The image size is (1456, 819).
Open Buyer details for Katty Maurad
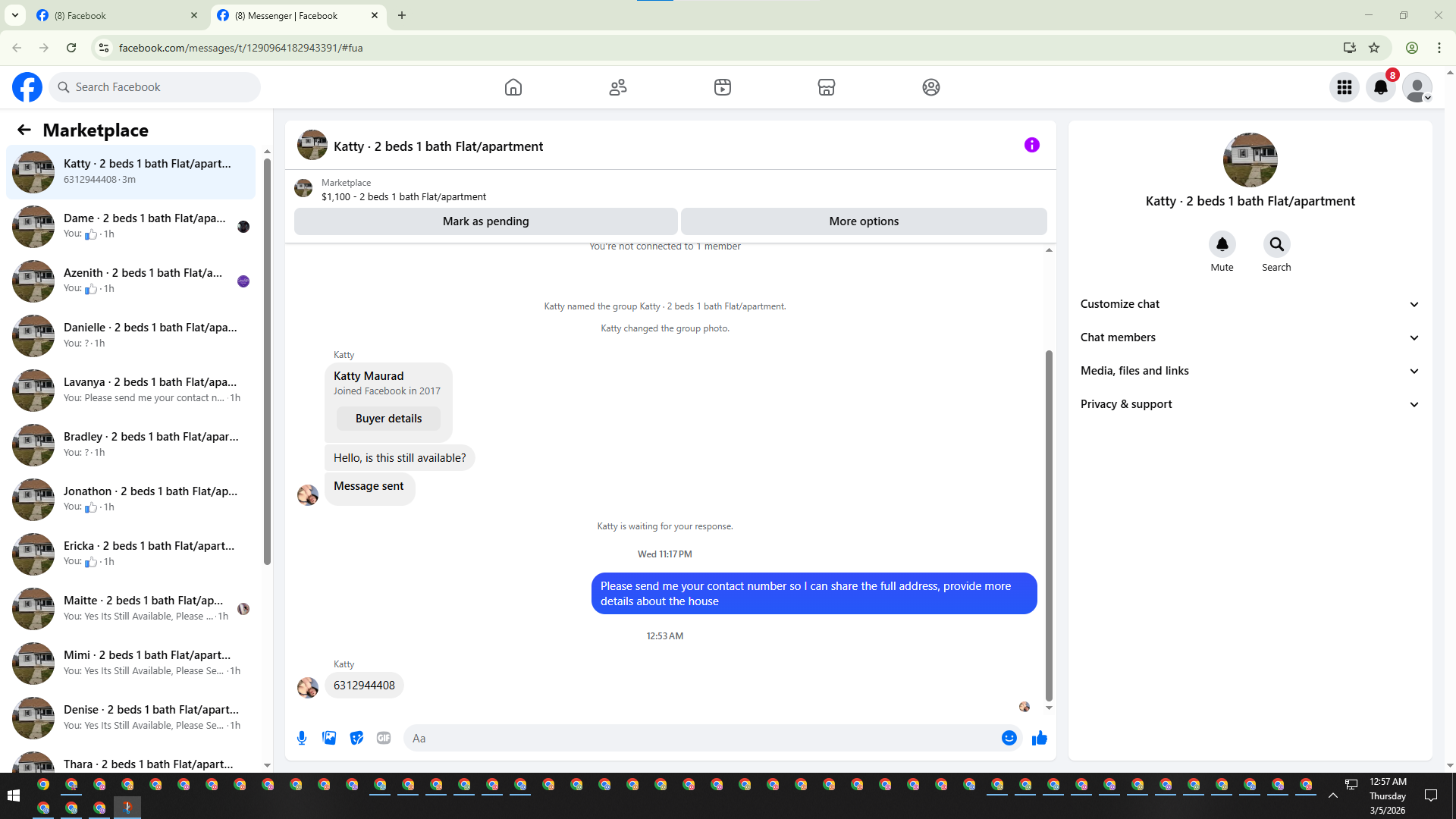coord(388,419)
